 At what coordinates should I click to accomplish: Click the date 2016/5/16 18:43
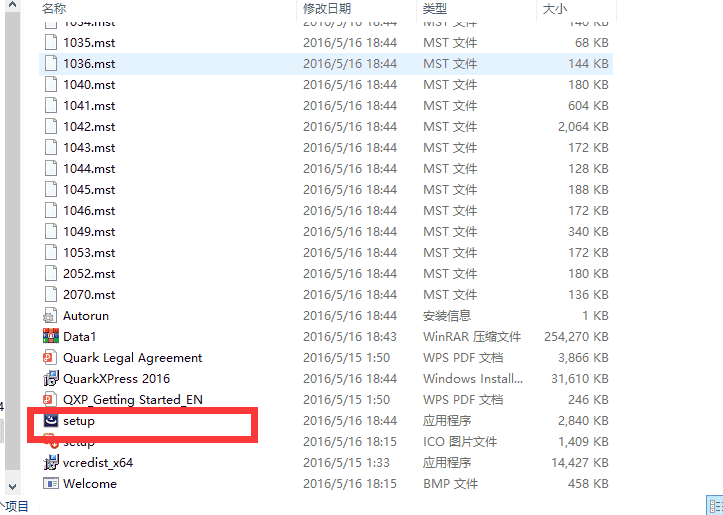point(350,337)
